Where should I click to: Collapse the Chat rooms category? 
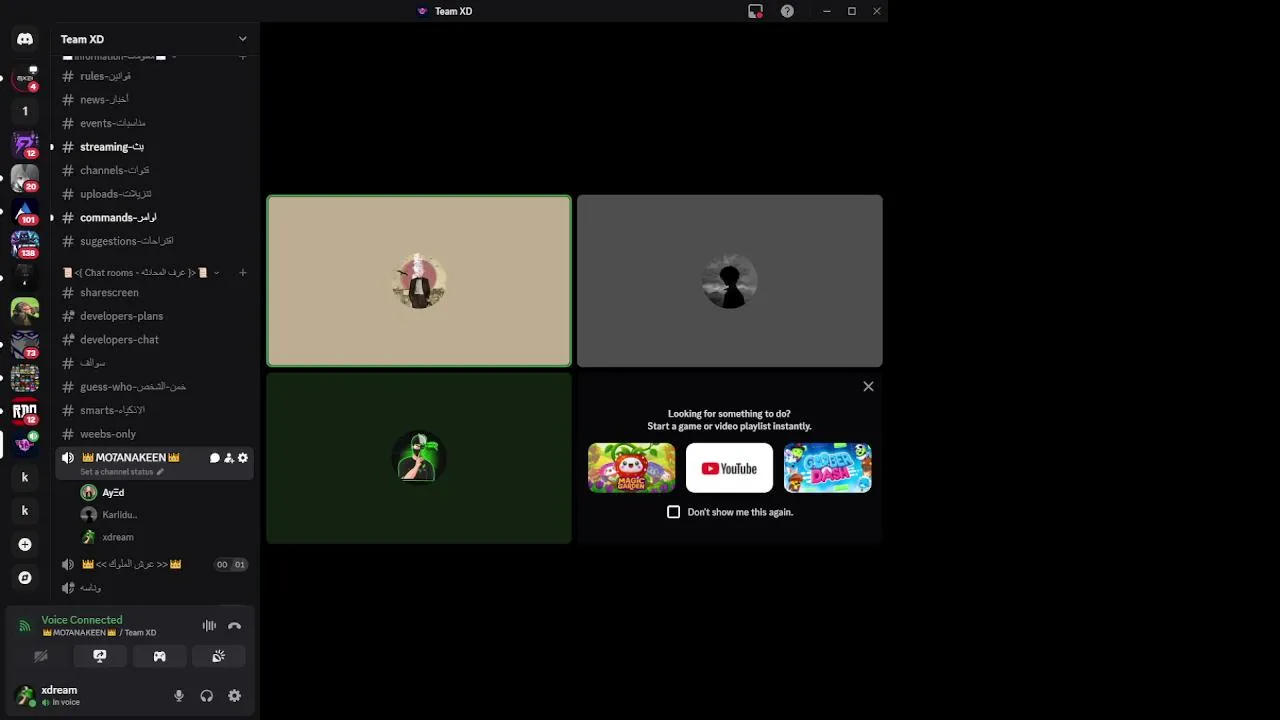click(x=141, y=272)
